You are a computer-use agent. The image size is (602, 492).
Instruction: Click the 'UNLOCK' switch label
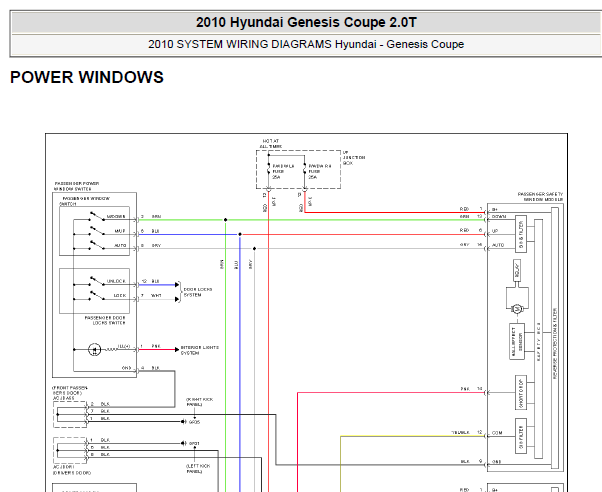point(116,281)
